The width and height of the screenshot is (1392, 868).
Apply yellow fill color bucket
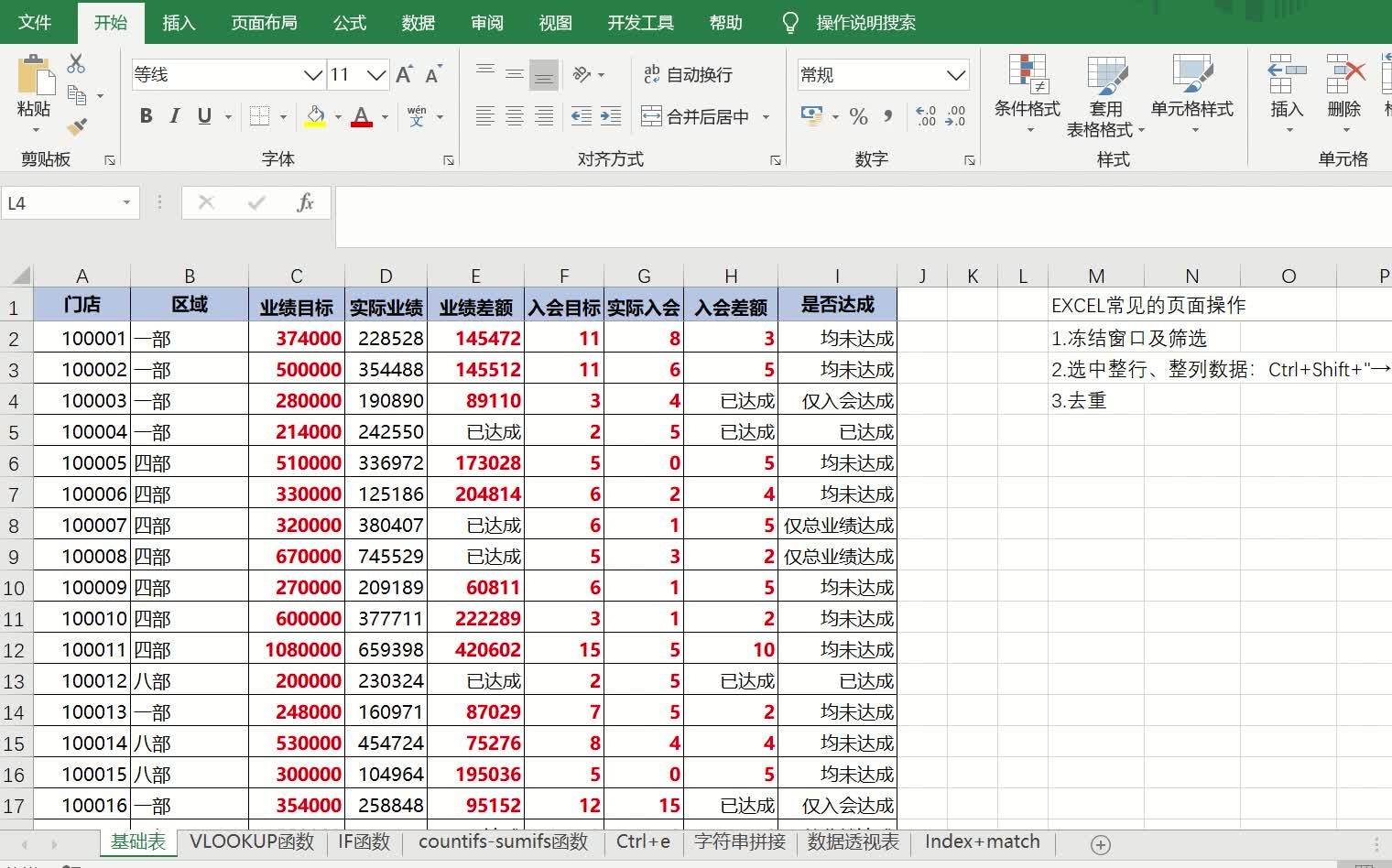point(315,116)
